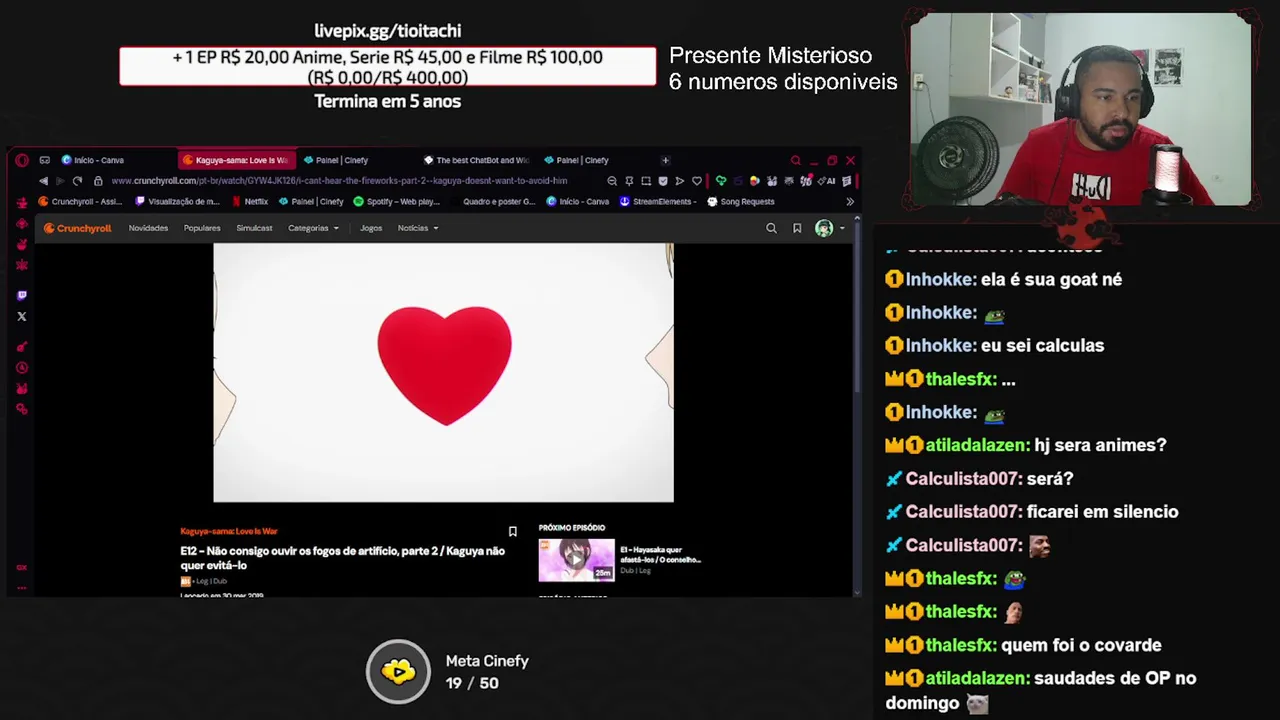The image size is (1280, 720).
Task: Open the Spotify – Web player bookmark
Action: pos(397,201)
